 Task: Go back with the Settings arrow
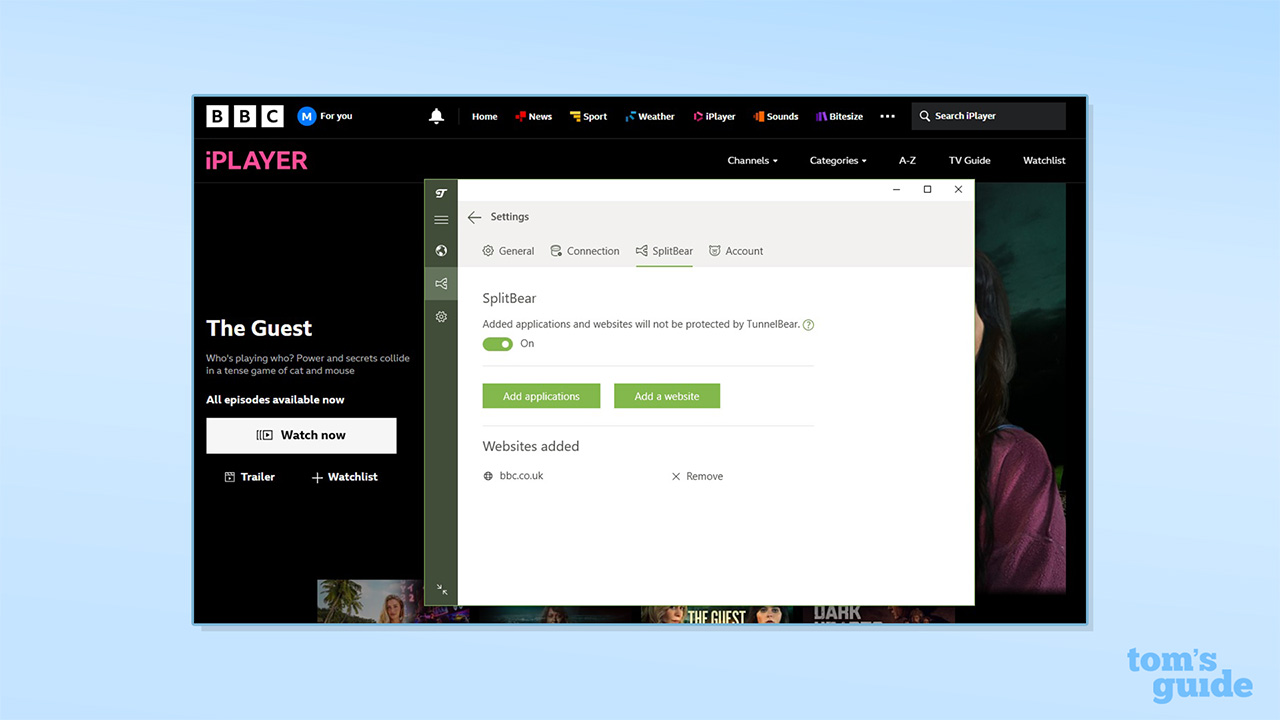474,217
